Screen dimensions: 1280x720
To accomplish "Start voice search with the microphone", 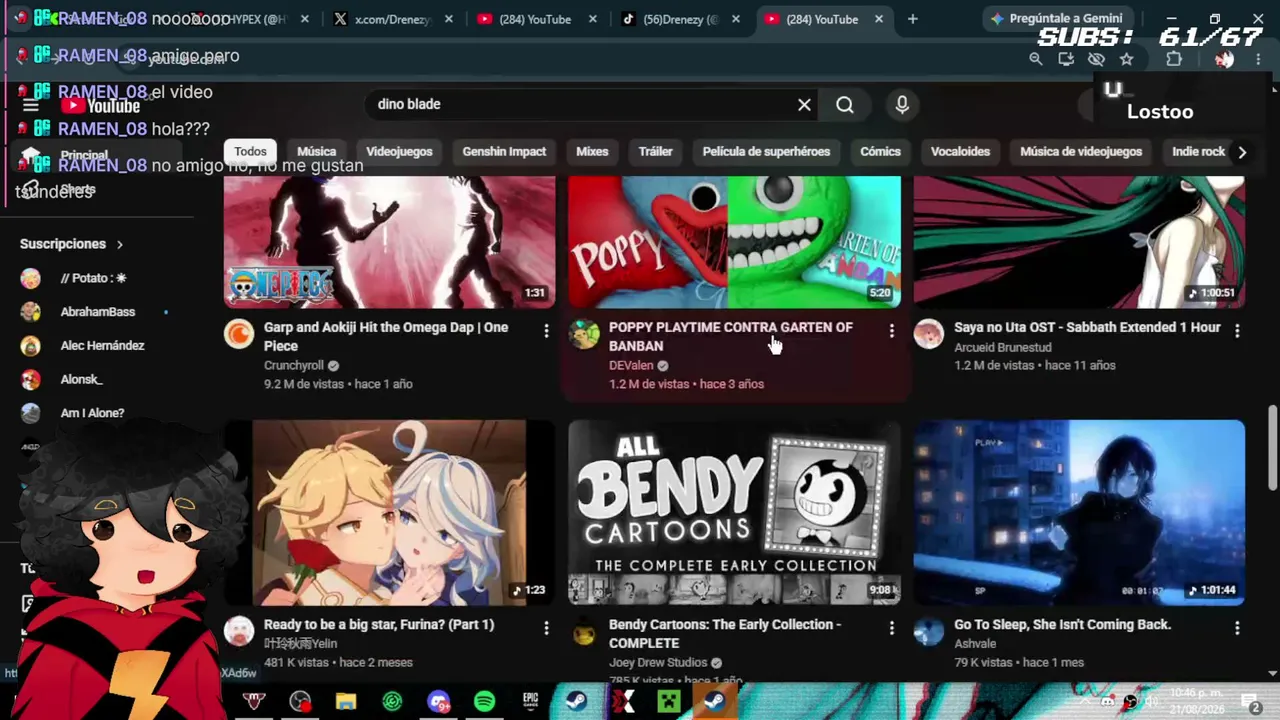I will [x=902, y=104].
